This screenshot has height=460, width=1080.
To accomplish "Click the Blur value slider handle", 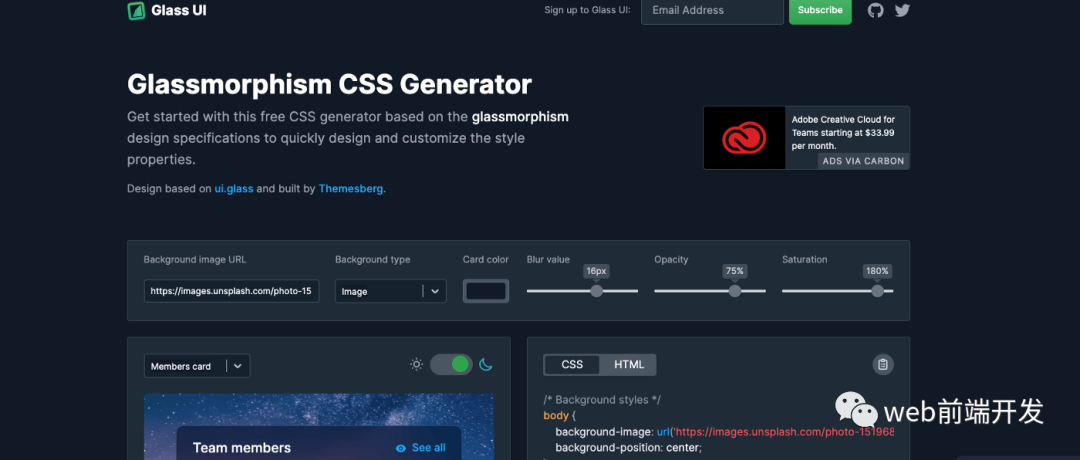I will (596, 291).
